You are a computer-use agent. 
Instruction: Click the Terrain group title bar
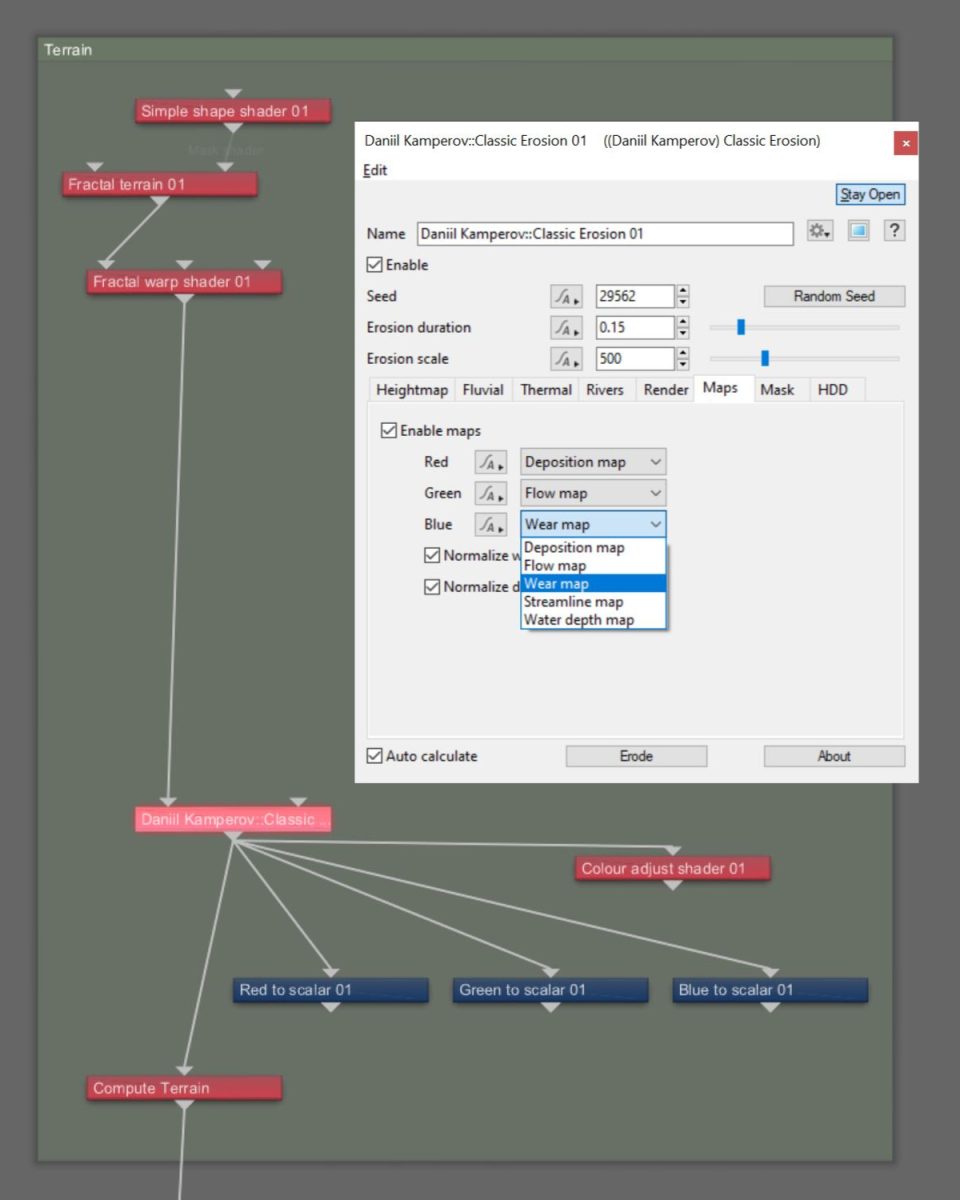point(465,50)
